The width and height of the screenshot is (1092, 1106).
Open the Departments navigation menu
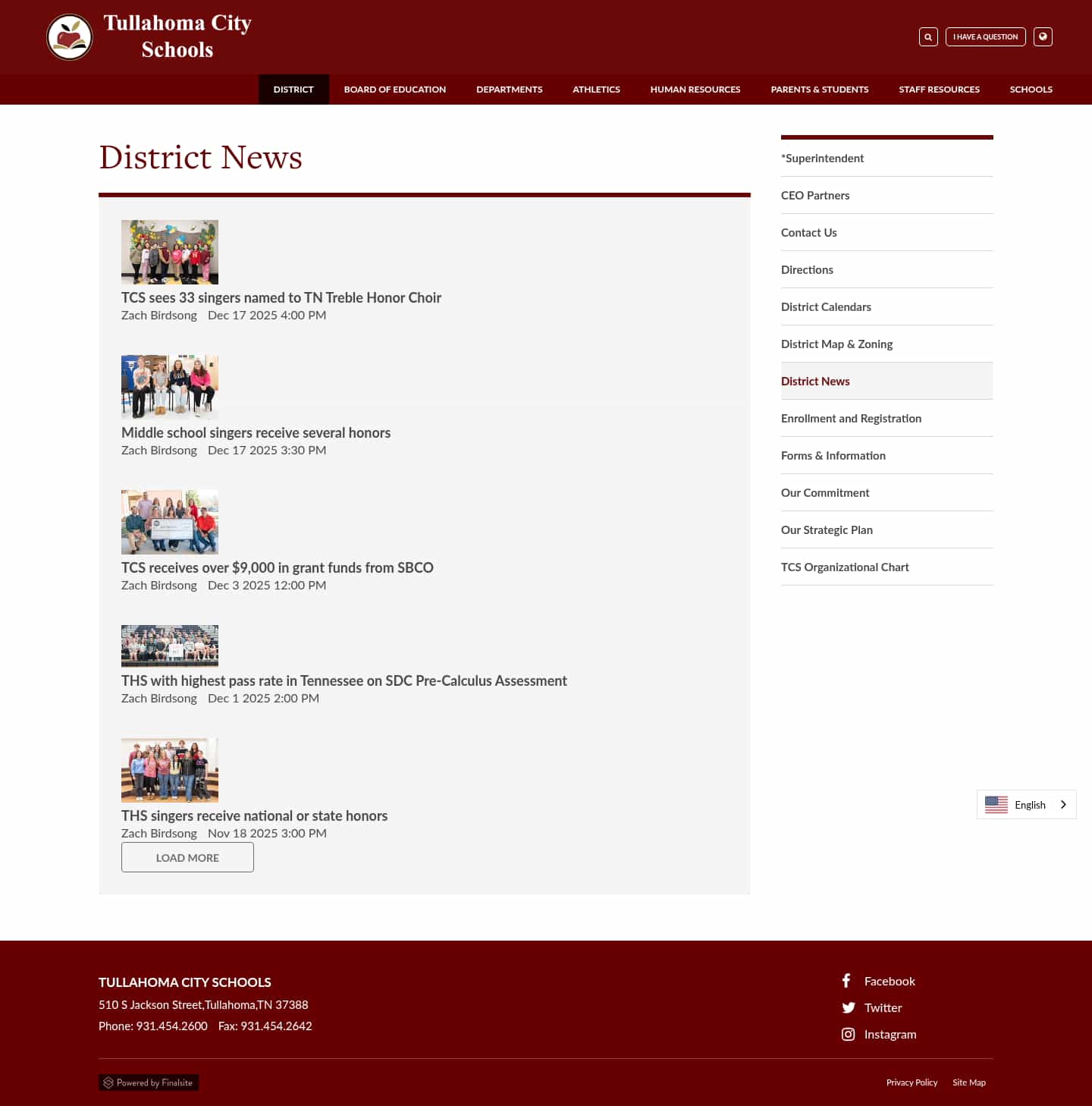509,89
